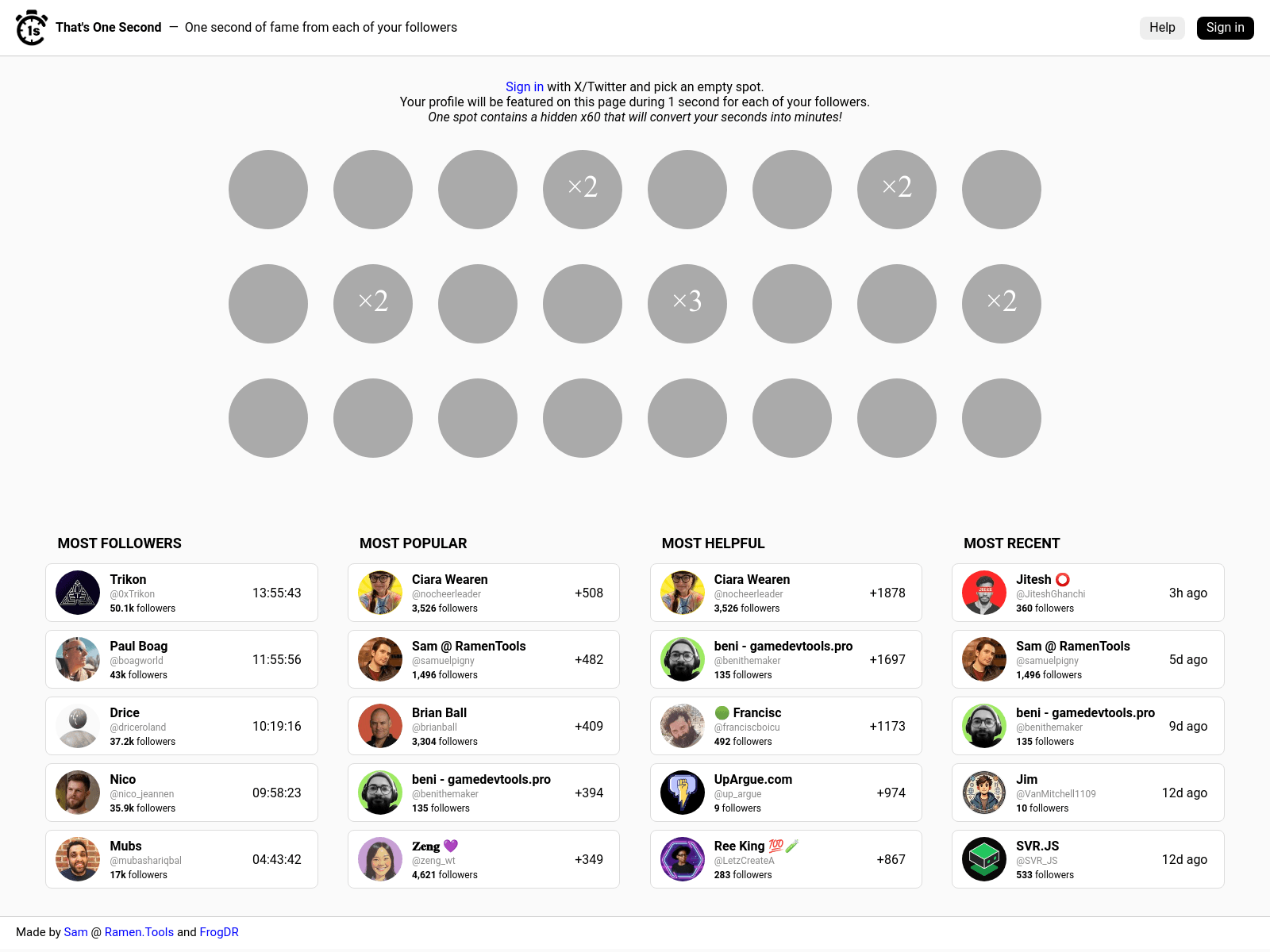This screenshot has width=1270, height=952.
Task: Click Jitesh's red avatar in Most Recent
Action: [x=983, y=593]
